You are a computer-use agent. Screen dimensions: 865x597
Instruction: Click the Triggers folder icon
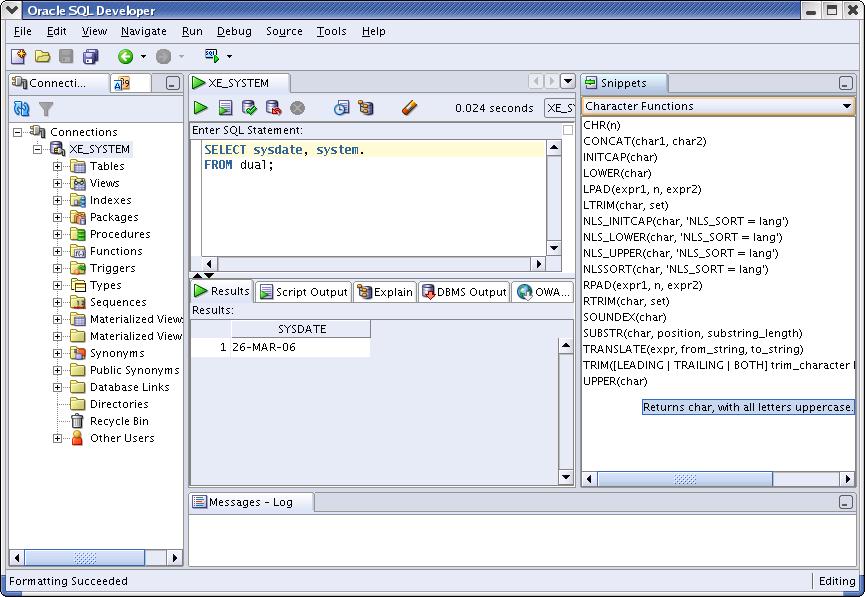(78, 268)
